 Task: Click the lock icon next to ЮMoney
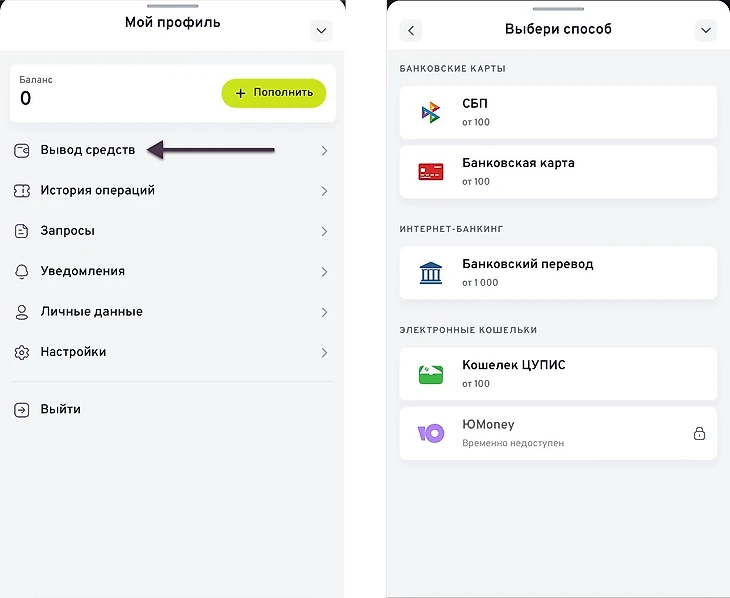(699, 433)
